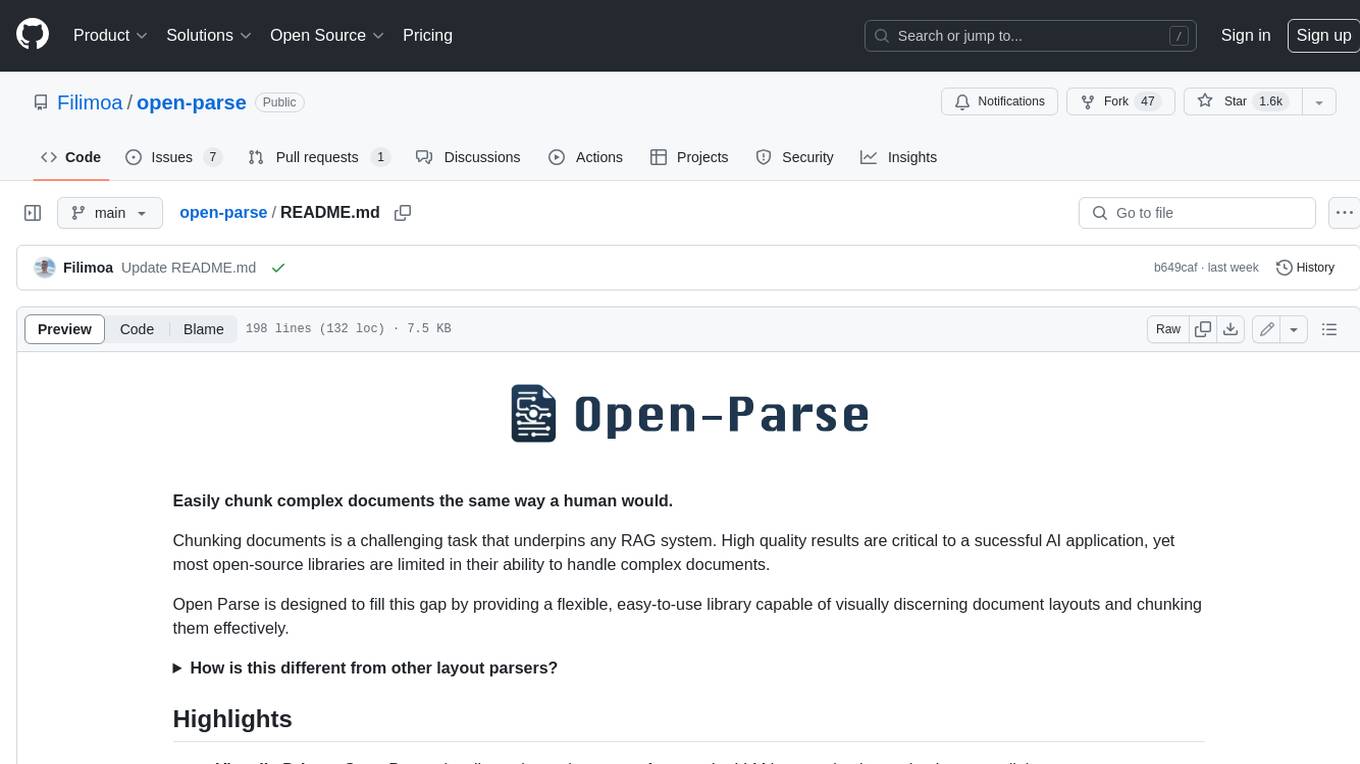
Task: Edit the file with the pencil icon
Action: (x=1267, y=329)
